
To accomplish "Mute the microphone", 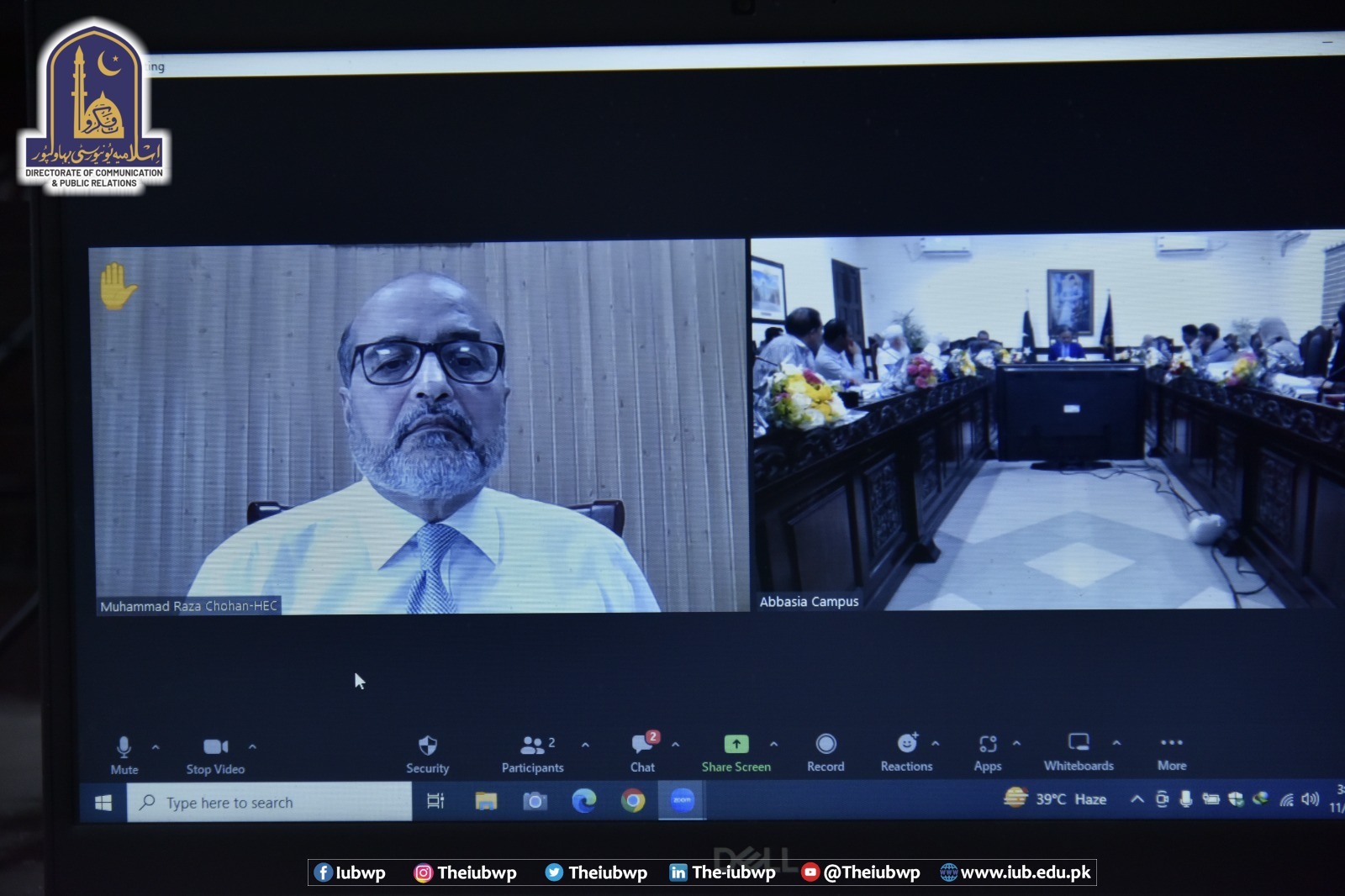I will click(x=124, y=754).
